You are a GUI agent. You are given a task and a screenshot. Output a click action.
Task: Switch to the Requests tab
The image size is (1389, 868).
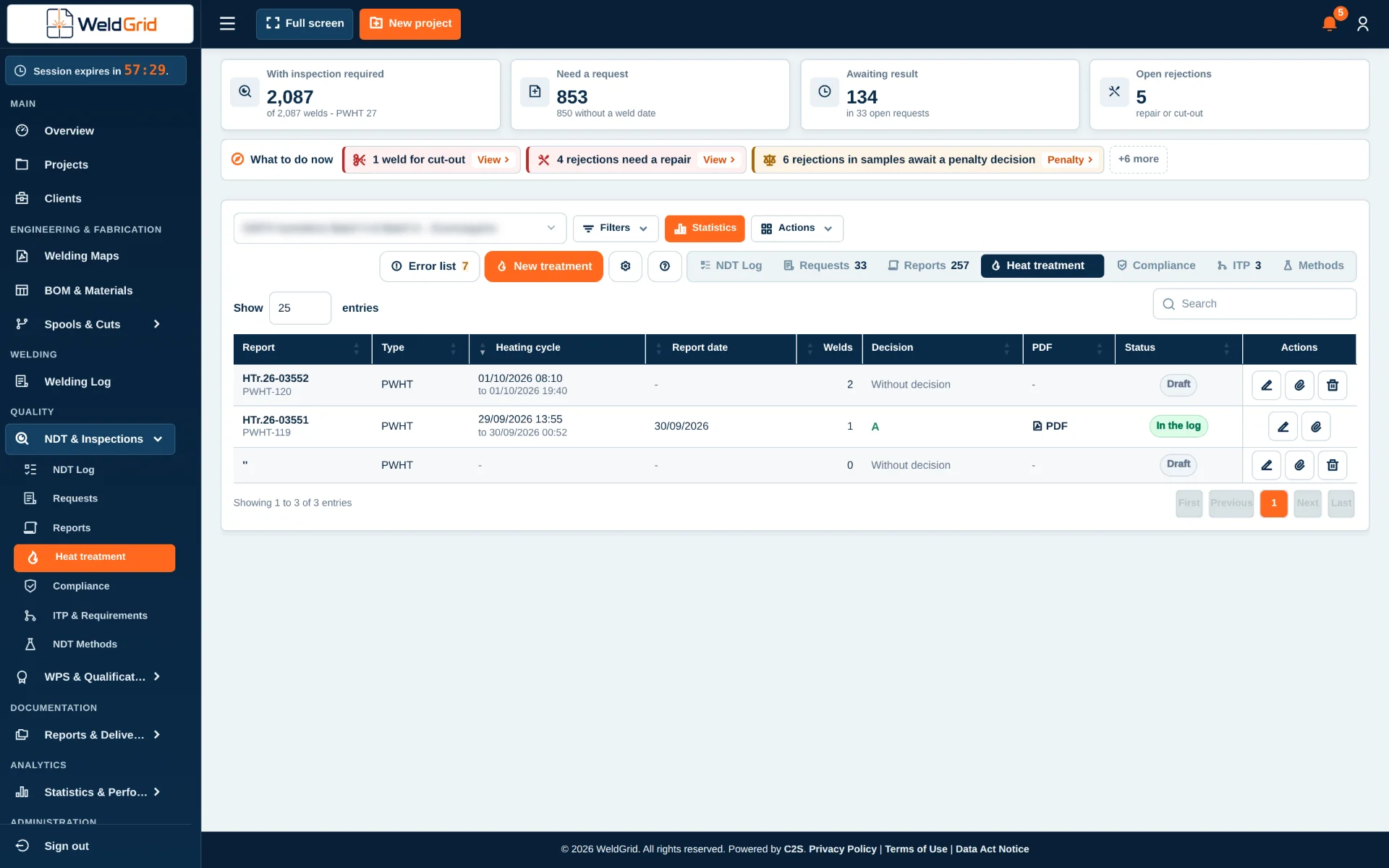point(825,265)
